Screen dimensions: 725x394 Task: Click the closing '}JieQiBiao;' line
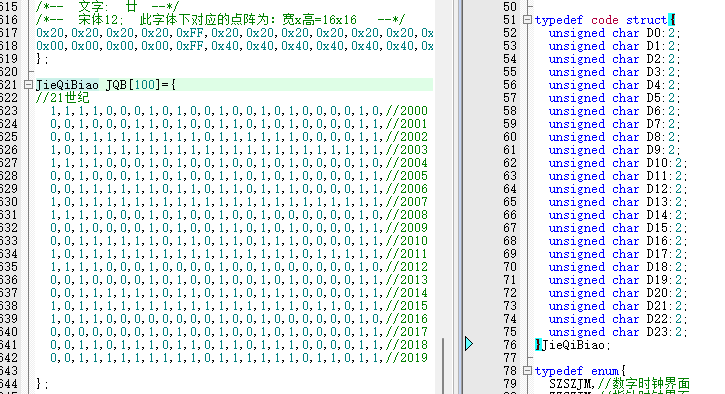coord(572,345)
